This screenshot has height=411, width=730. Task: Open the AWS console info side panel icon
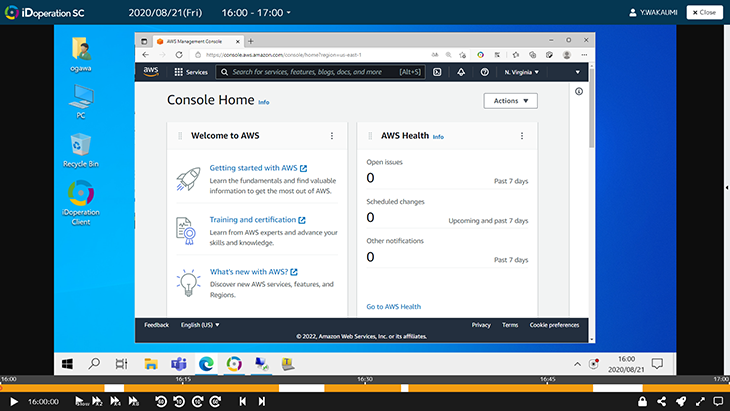pos(579,92)
